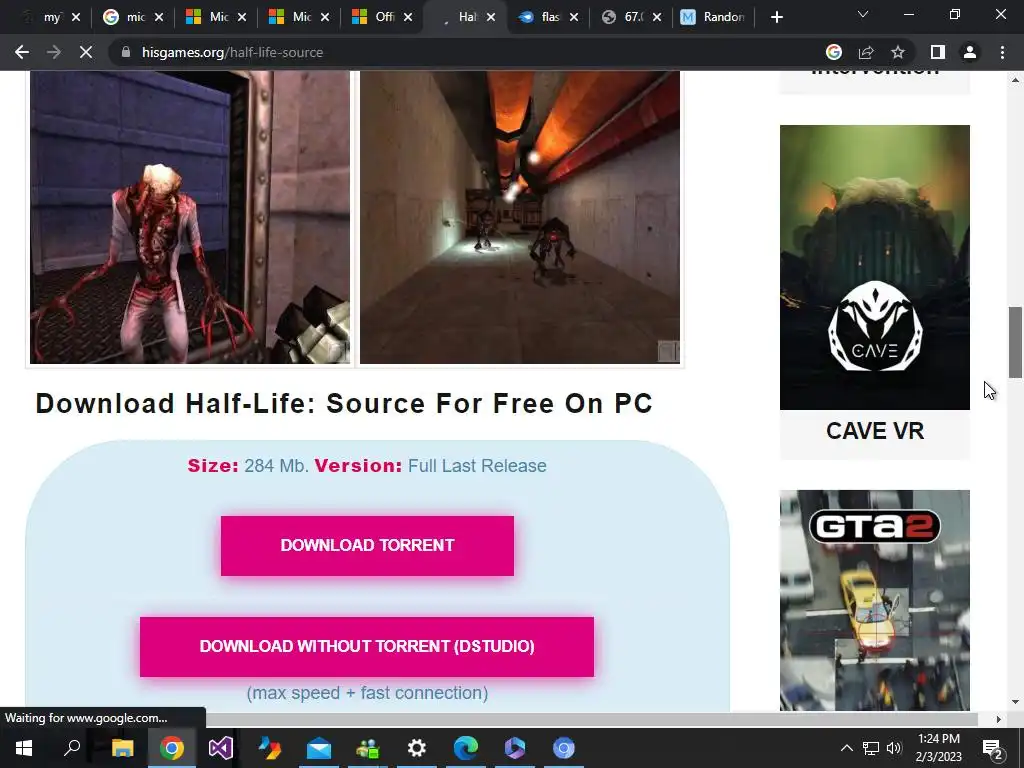Viewport: 1024px width, 768px height.
Task: Open taskbar Search
Action: click(72, 748)
